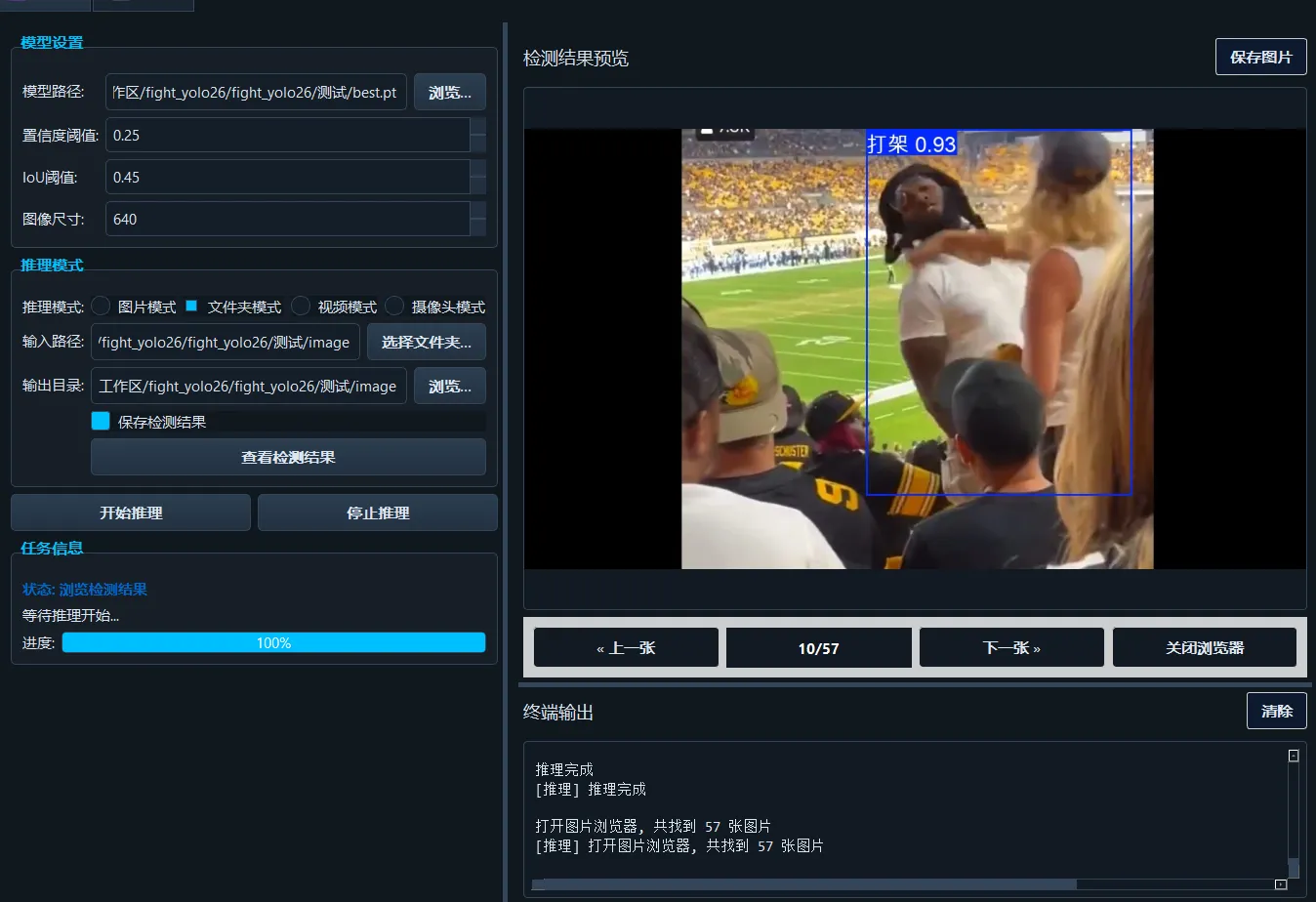Click the terminal horizontal scrollbar thumb
The height and width of the screenshot is (902, 1316).
point(810,884)
